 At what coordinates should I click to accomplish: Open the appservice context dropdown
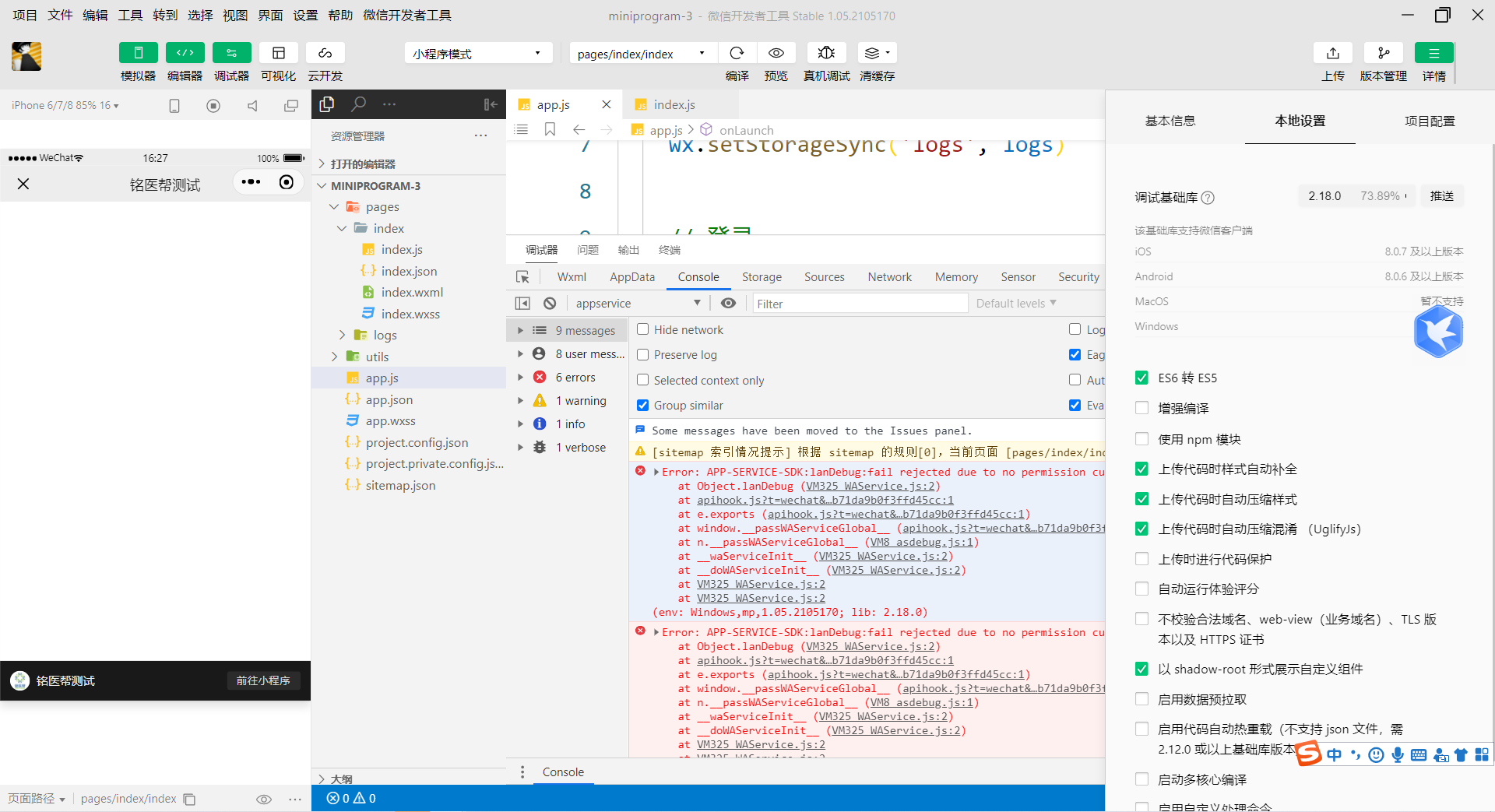coord(638,304)
